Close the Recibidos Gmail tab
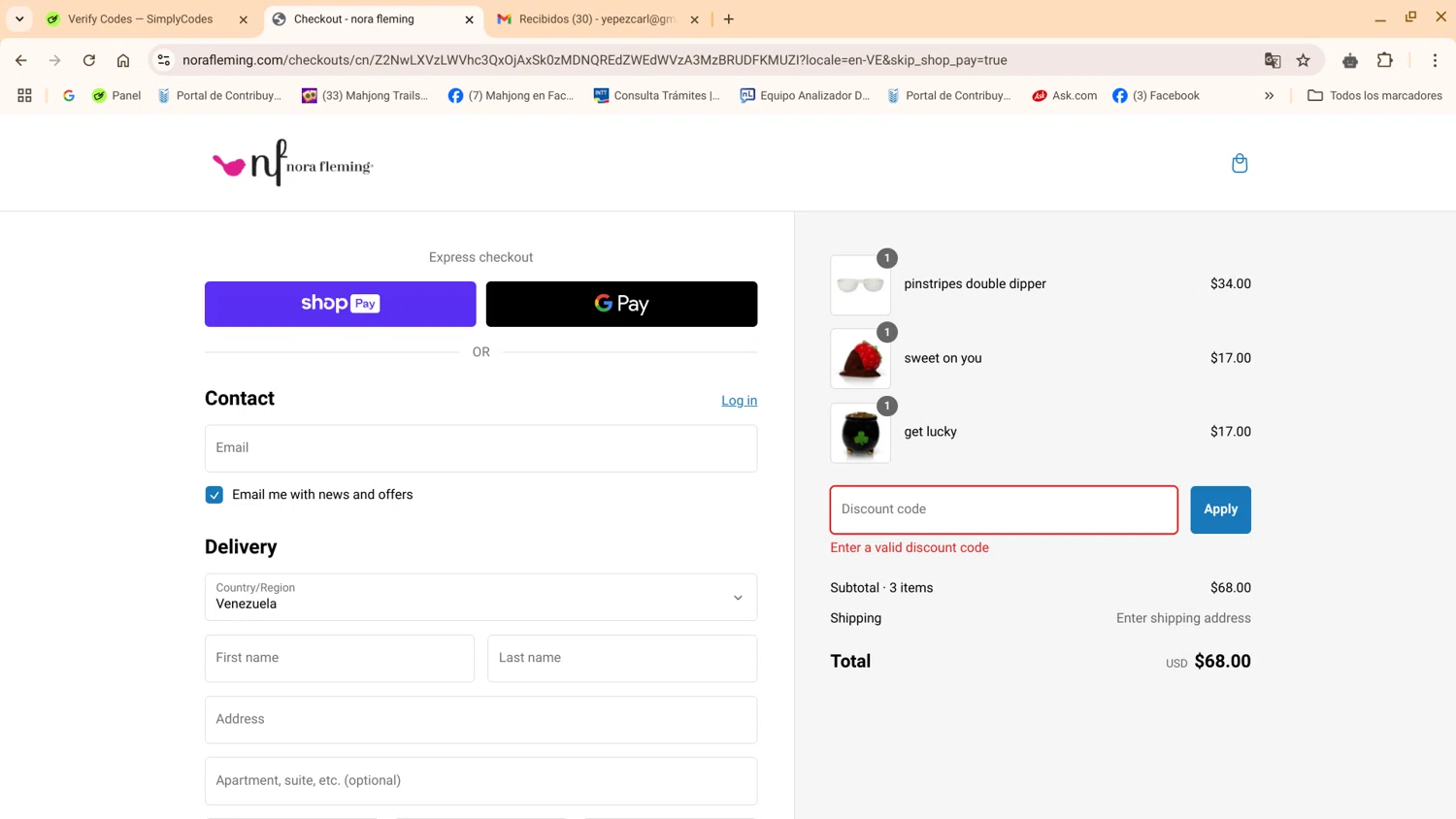 [695, 19]
